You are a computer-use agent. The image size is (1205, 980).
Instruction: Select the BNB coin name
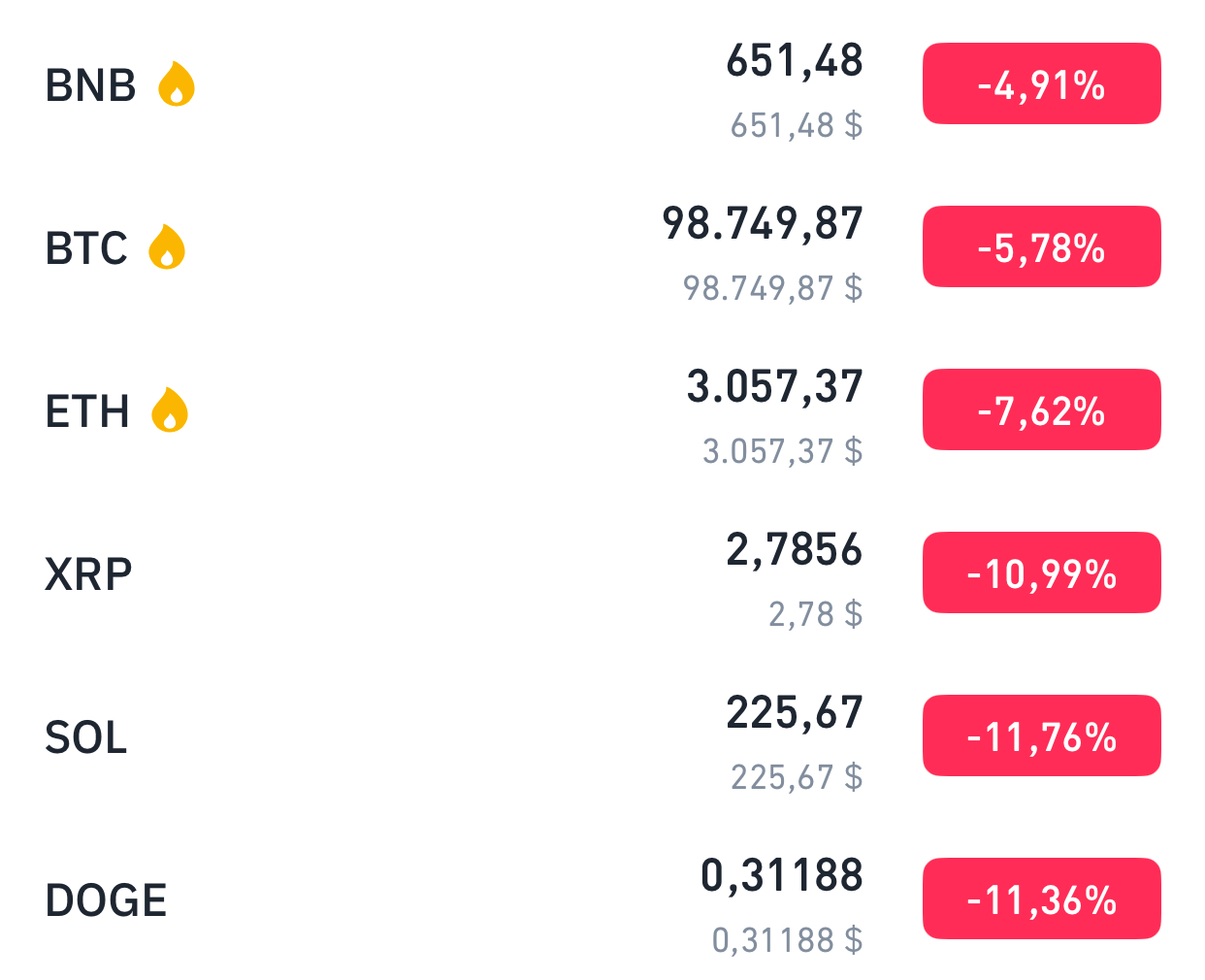pyautogui.click(x=90, y=85)
